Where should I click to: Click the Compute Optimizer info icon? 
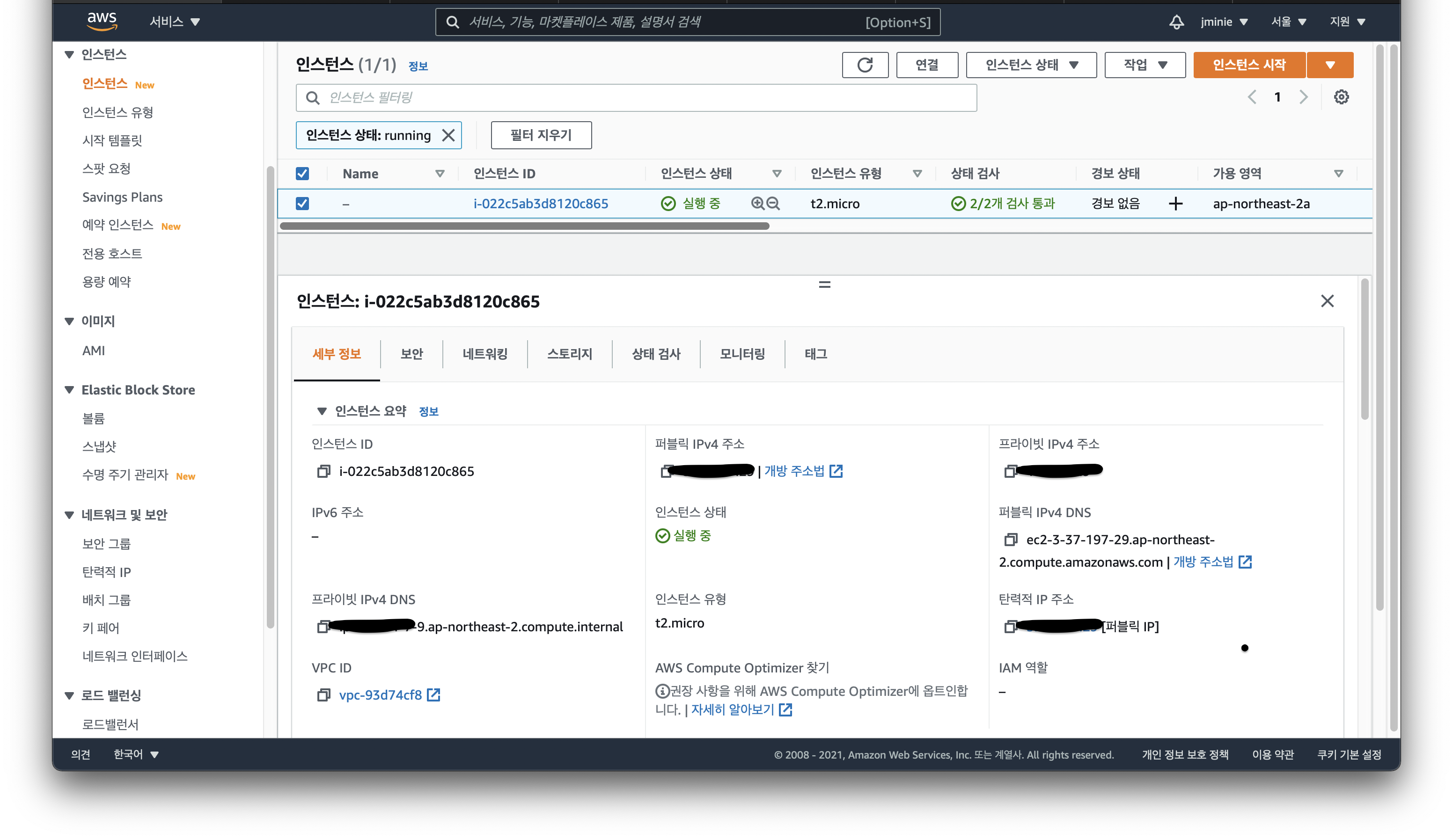[x=662, y=691]
